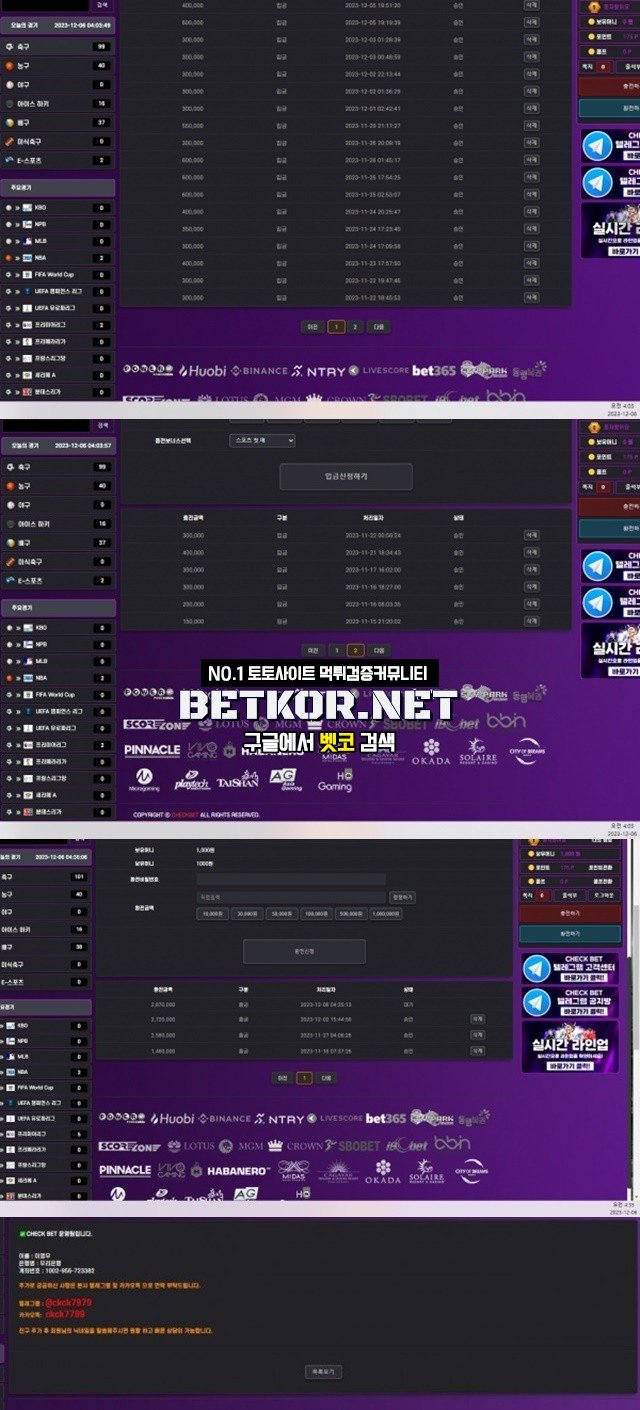This screenshot has height=1410, width=640.
Task: Delete the deposit row dated 2023-11-29 21:17:27
Action: click(531, 125)
